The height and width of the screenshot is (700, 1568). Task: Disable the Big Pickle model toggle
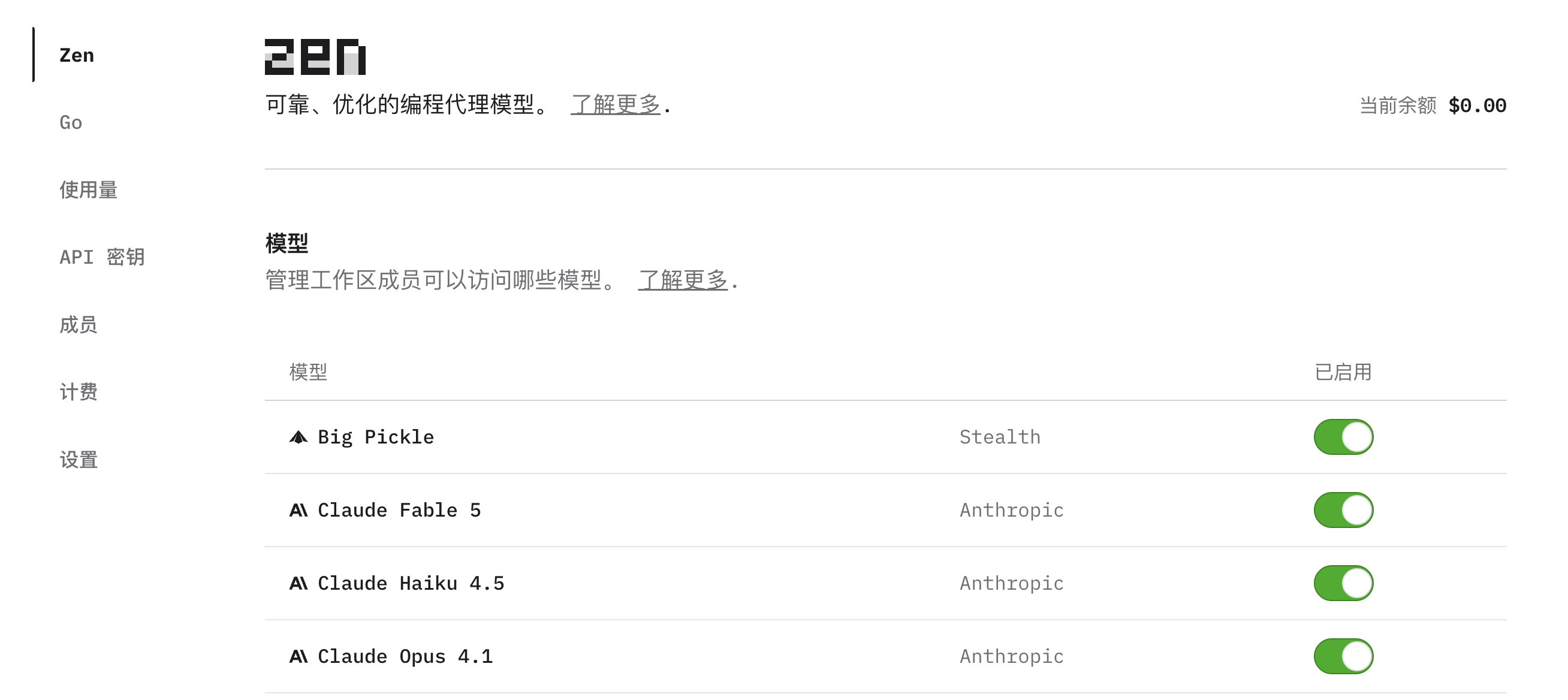pos(1343,437)
